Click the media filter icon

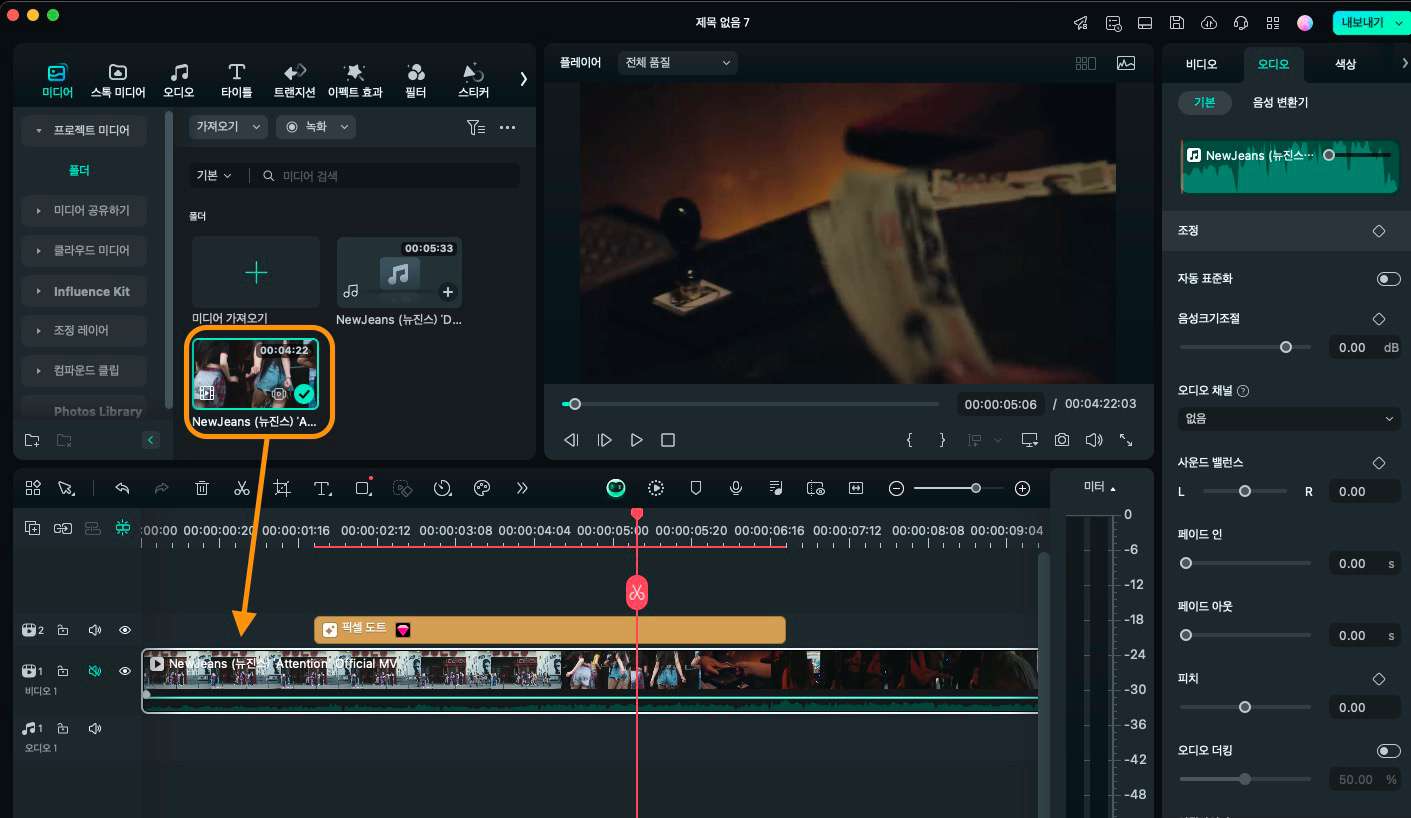(476, 127)
